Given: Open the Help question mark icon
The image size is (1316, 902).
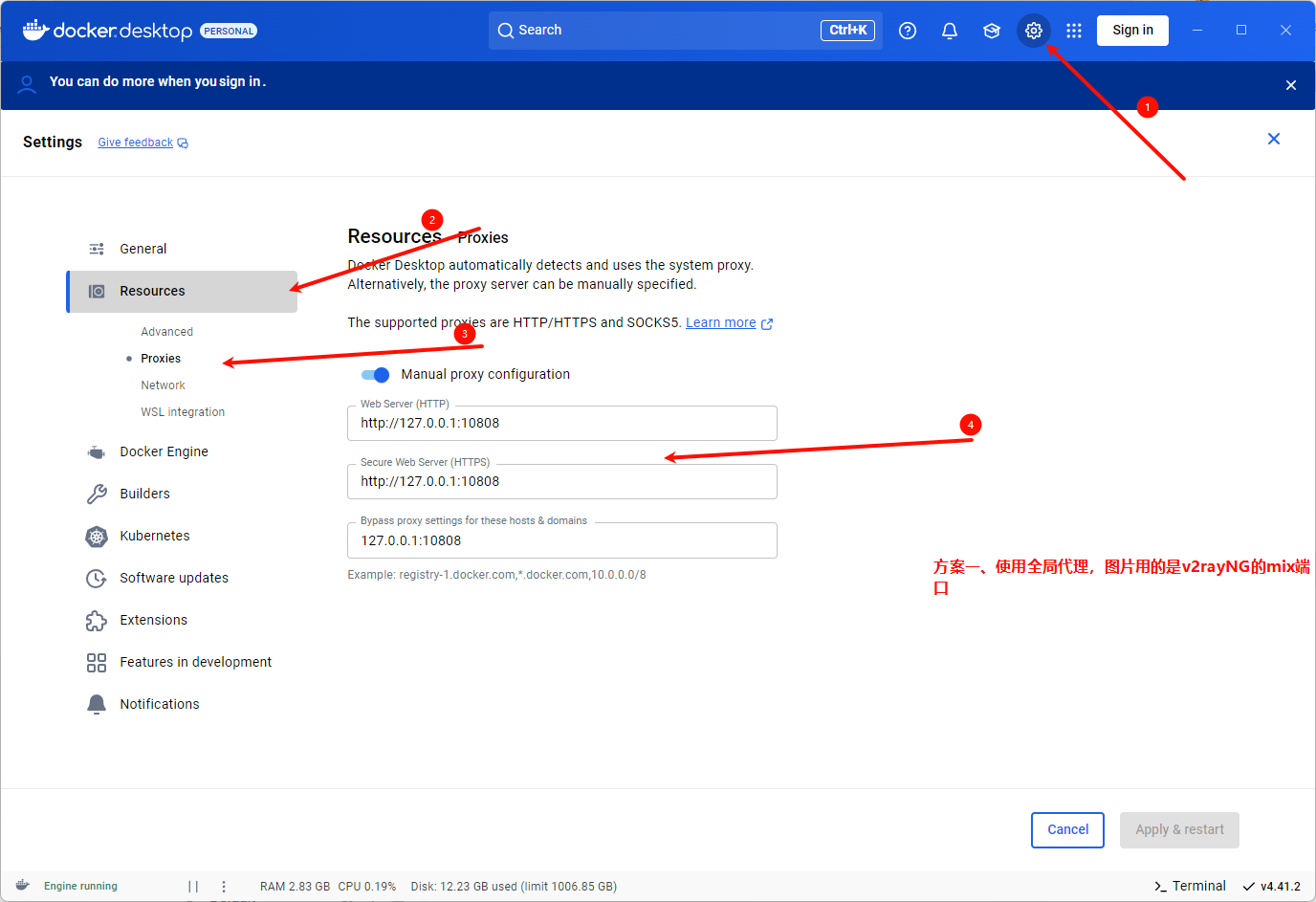Looking at the screenshot, I should click(908, 31).
